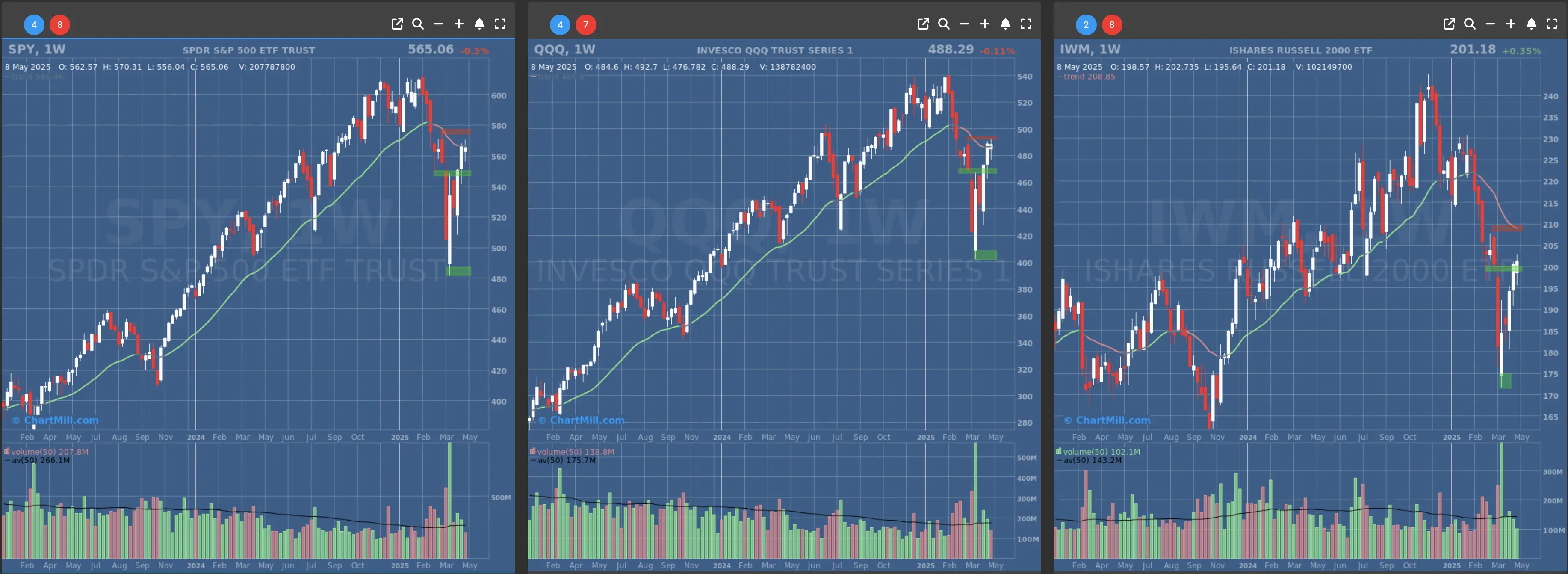Viewport: 1568px width, 574px height.
Task: Click the SPY, 1W symbol label
Action: 36,49
